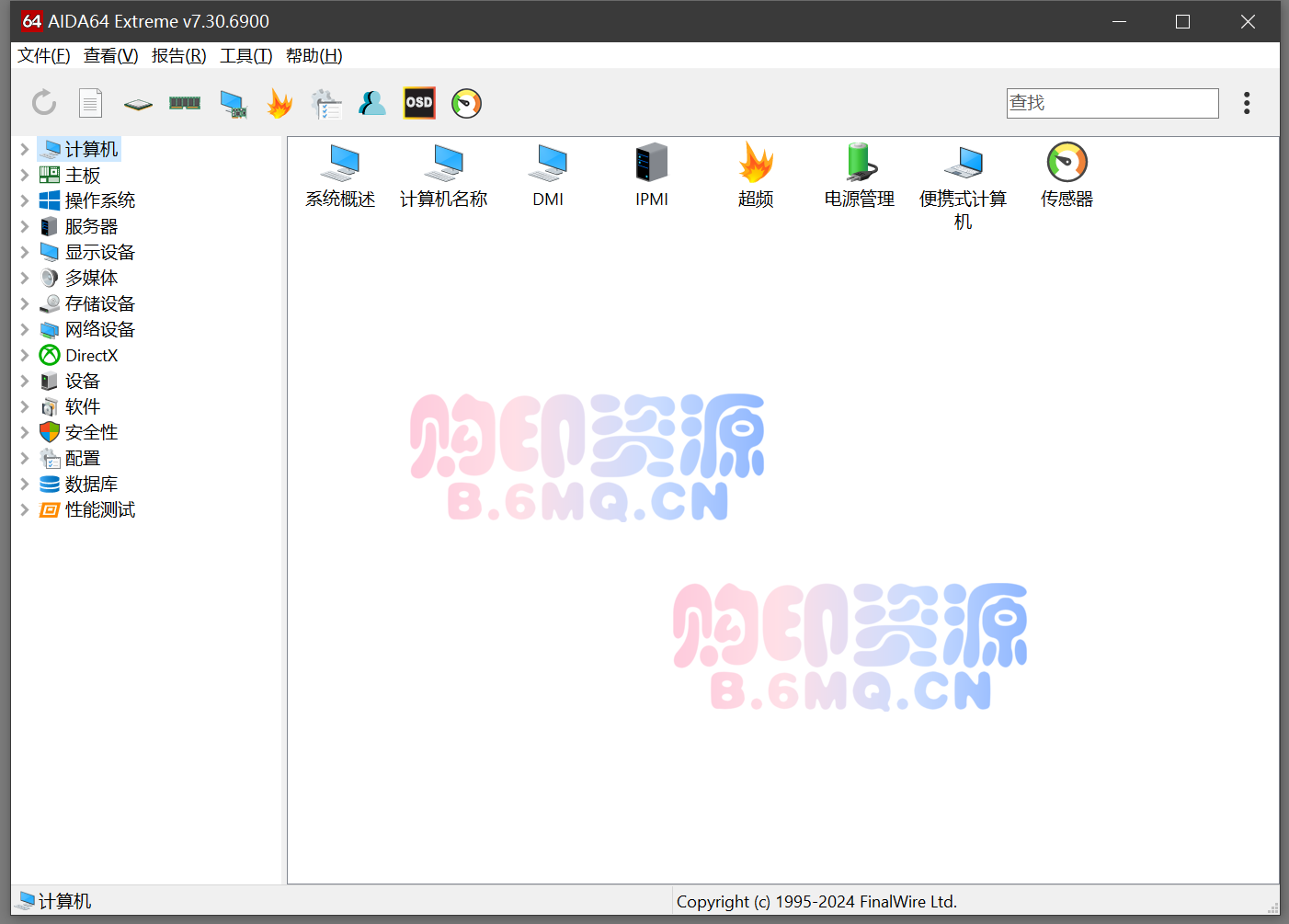Expand the 网络设备 tree arrow
1289x924 pixels.
[x=25, y=329]
